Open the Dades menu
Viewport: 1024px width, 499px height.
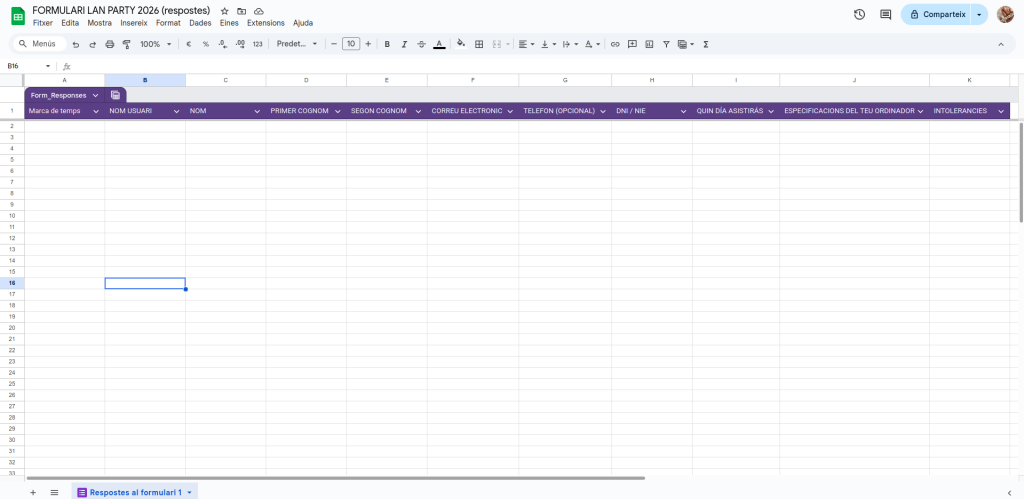coord(200,23)
